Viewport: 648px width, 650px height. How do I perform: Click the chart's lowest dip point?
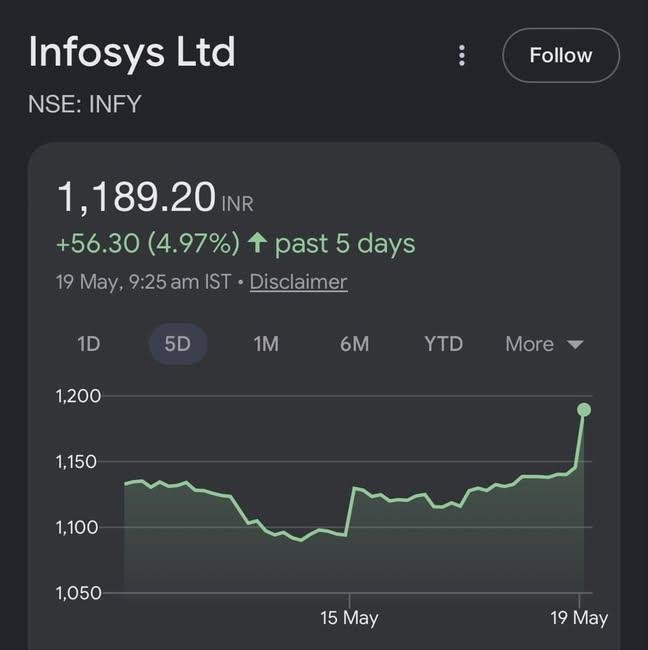click(301, 540)
